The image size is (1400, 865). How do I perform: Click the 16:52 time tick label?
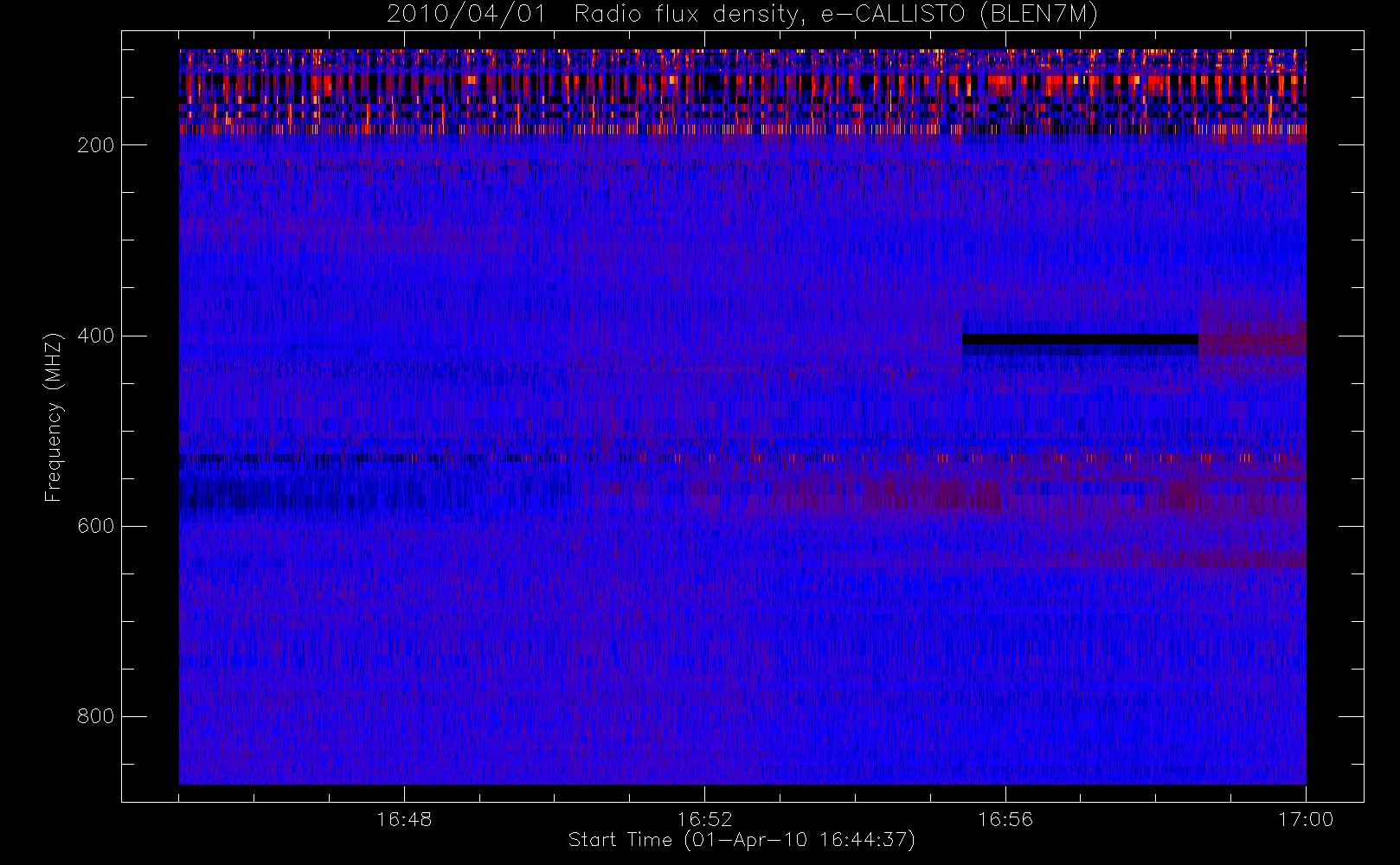(x=704, y=819)
